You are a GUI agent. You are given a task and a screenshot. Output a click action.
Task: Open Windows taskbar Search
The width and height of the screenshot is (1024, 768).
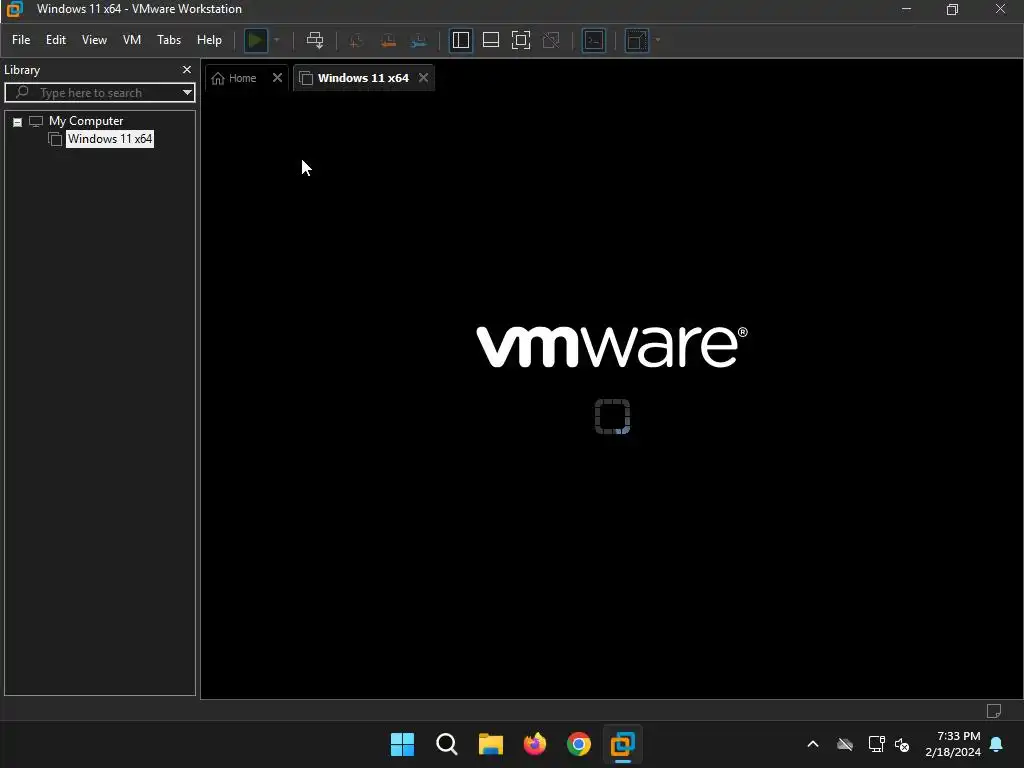pos(447,744)
